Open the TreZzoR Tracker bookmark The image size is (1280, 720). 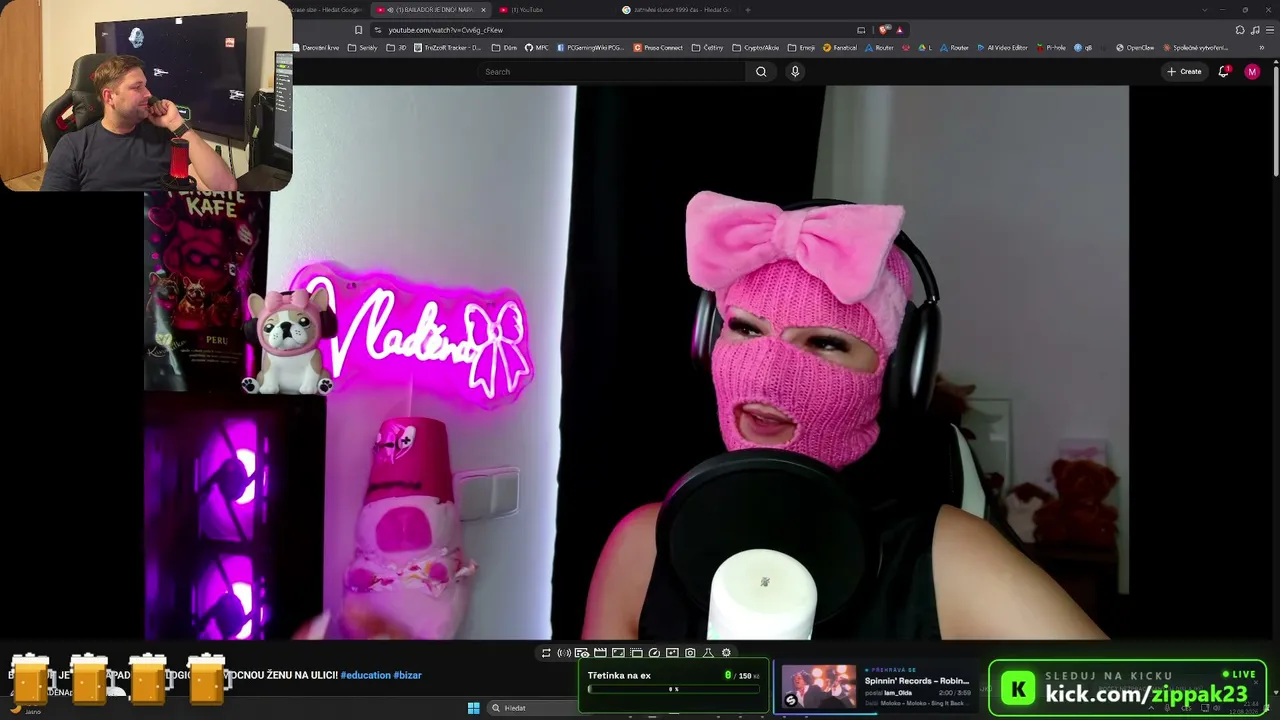pos(449,48)
